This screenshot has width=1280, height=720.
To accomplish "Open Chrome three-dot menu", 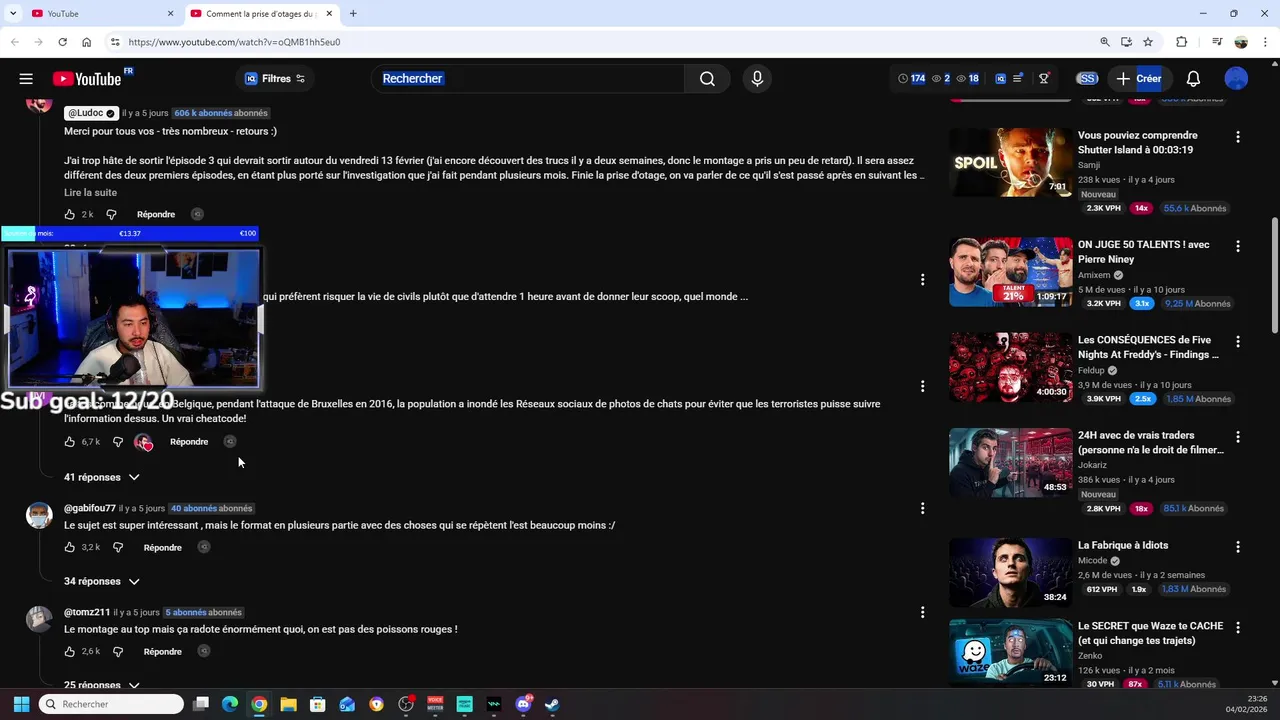I will pos(1265,42).
